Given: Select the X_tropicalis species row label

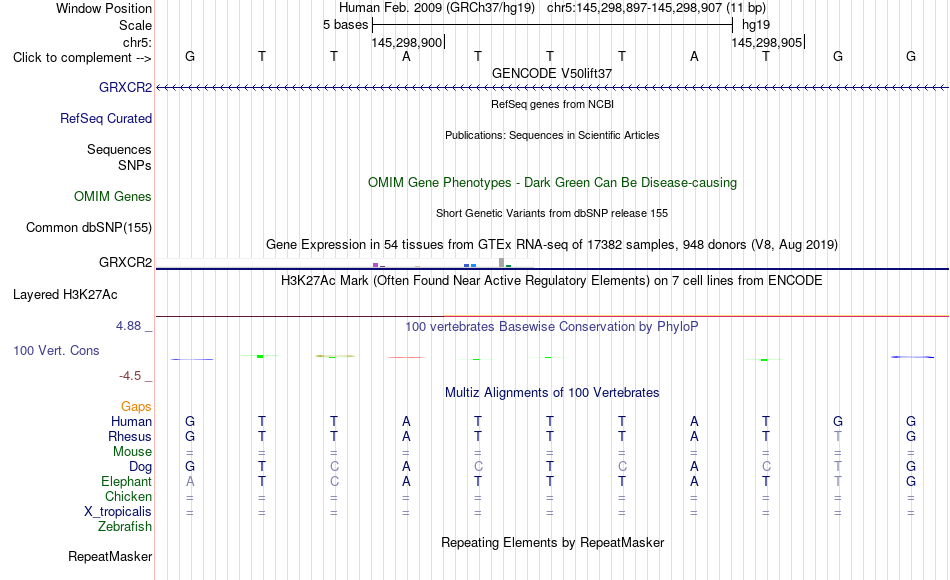Looking at the screenshot, I should (118, 512).
